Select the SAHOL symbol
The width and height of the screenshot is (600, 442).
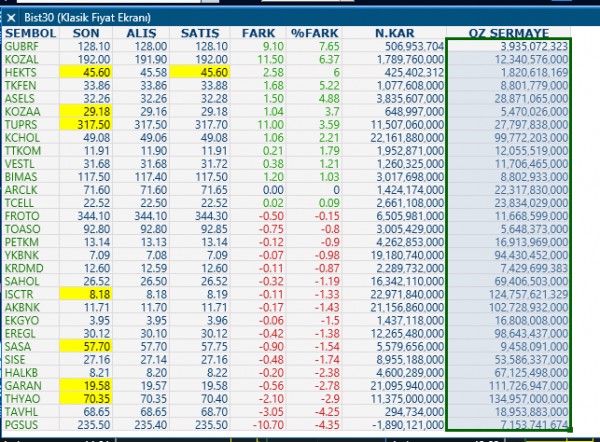click(x=22, y=281)
